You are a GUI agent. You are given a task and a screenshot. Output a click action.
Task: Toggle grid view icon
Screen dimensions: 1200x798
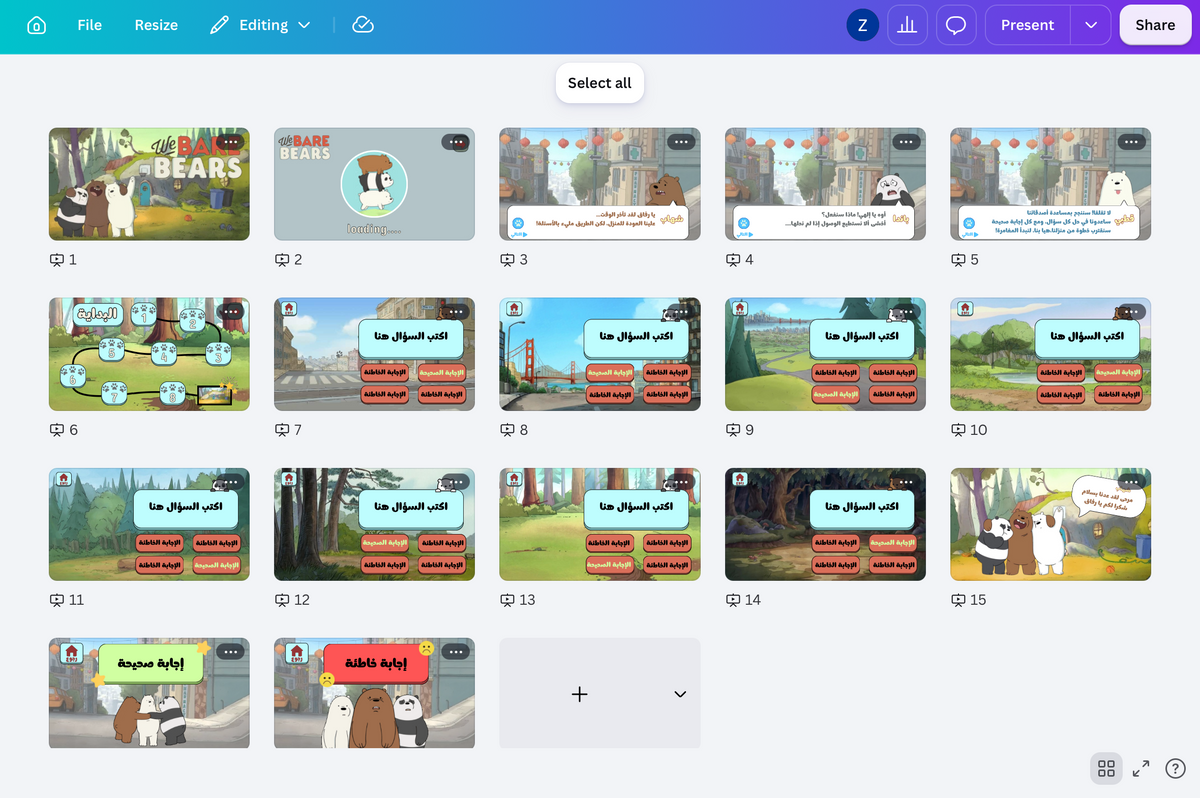click(x=1106, y=769)
